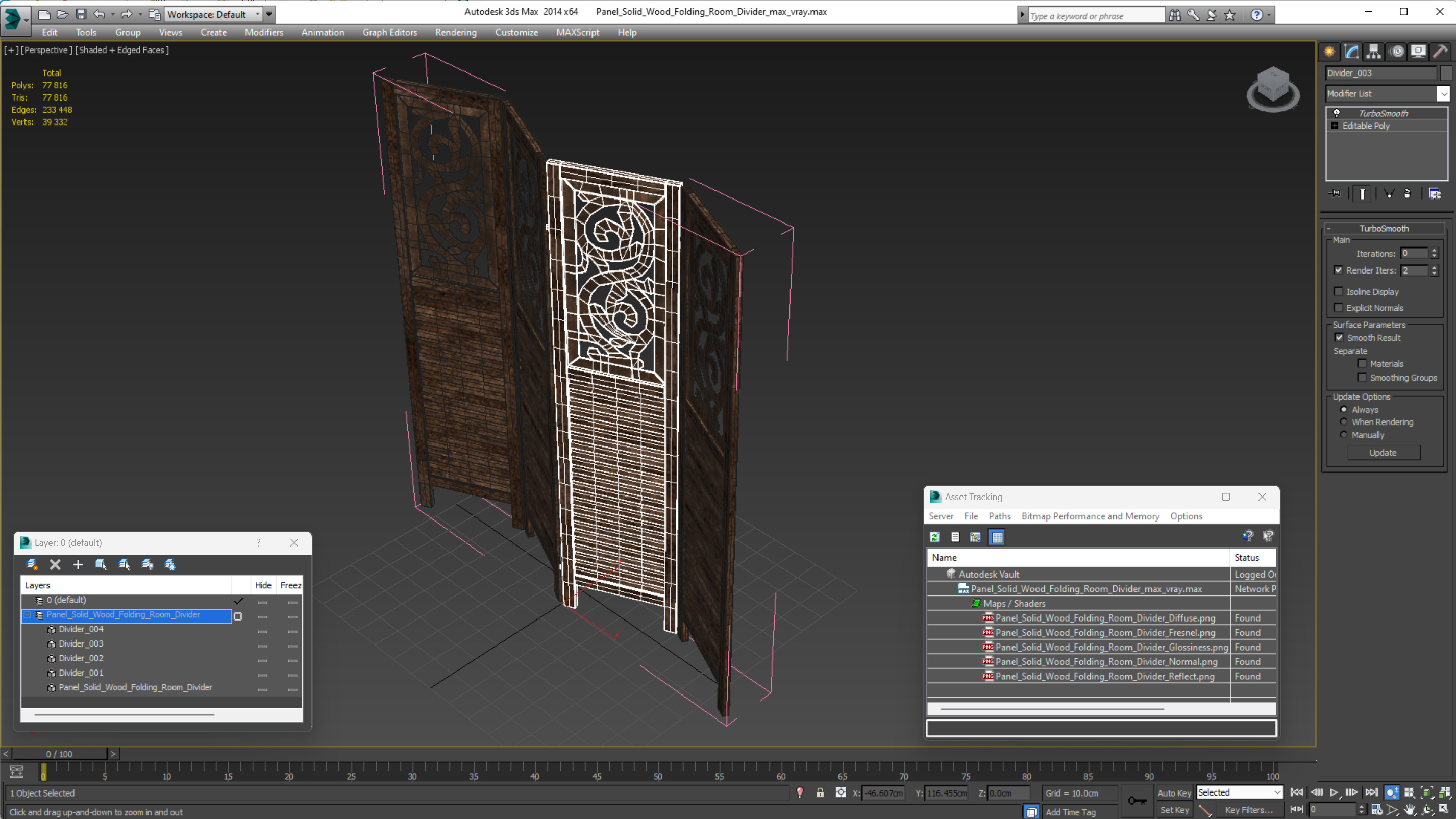Click Create New Layer icon in Layer dialog
Screen dimensions: 1456x819
click(32, 564)
